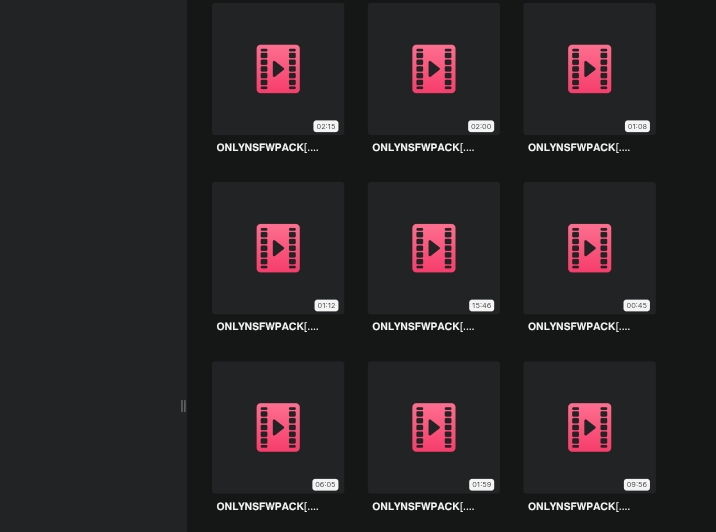The image size is (716, 532).
Task: Click the 02:00 duration badge
Action: coord(481,126)
